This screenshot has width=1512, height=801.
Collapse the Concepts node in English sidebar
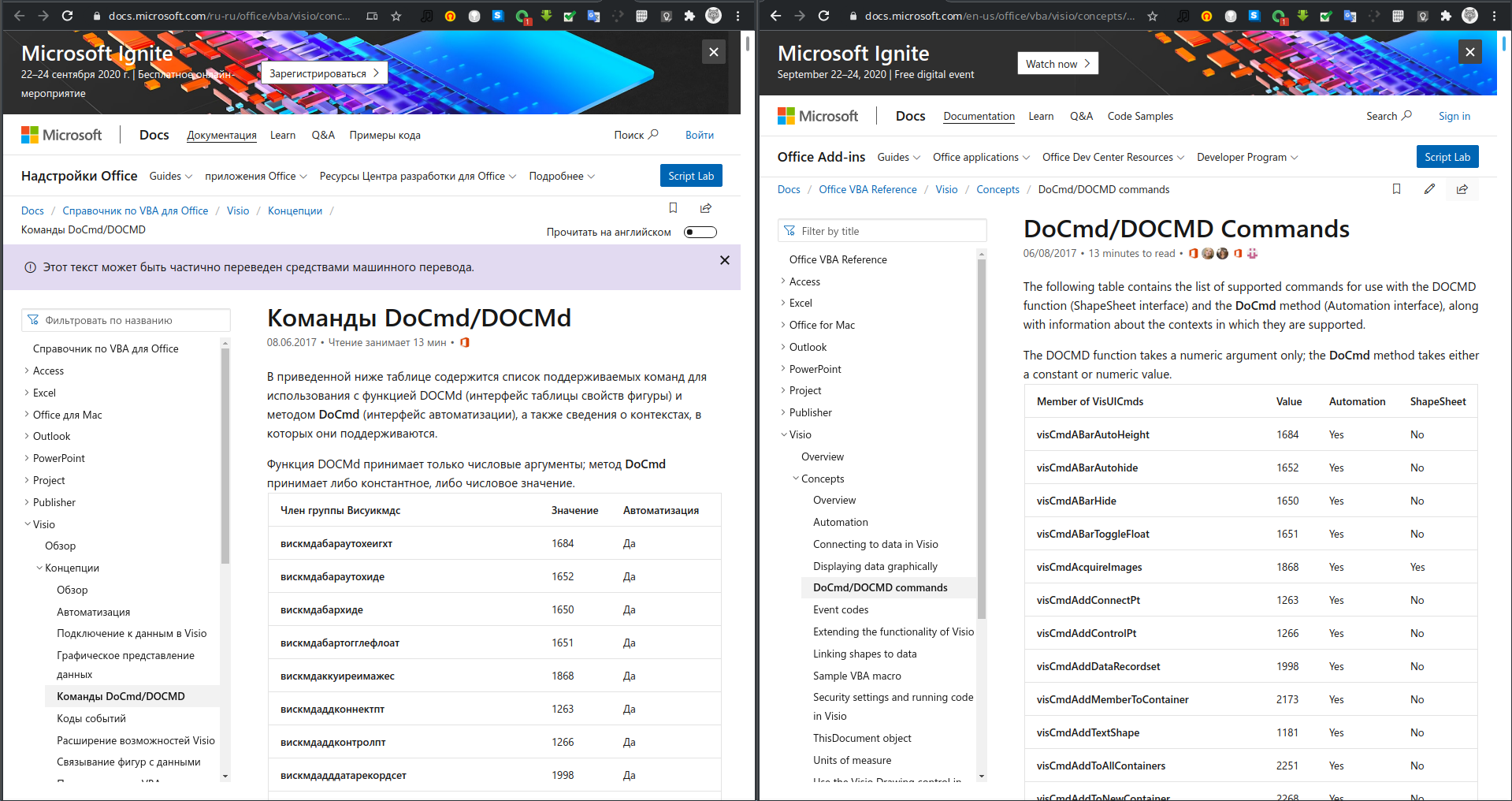(796, 479)
